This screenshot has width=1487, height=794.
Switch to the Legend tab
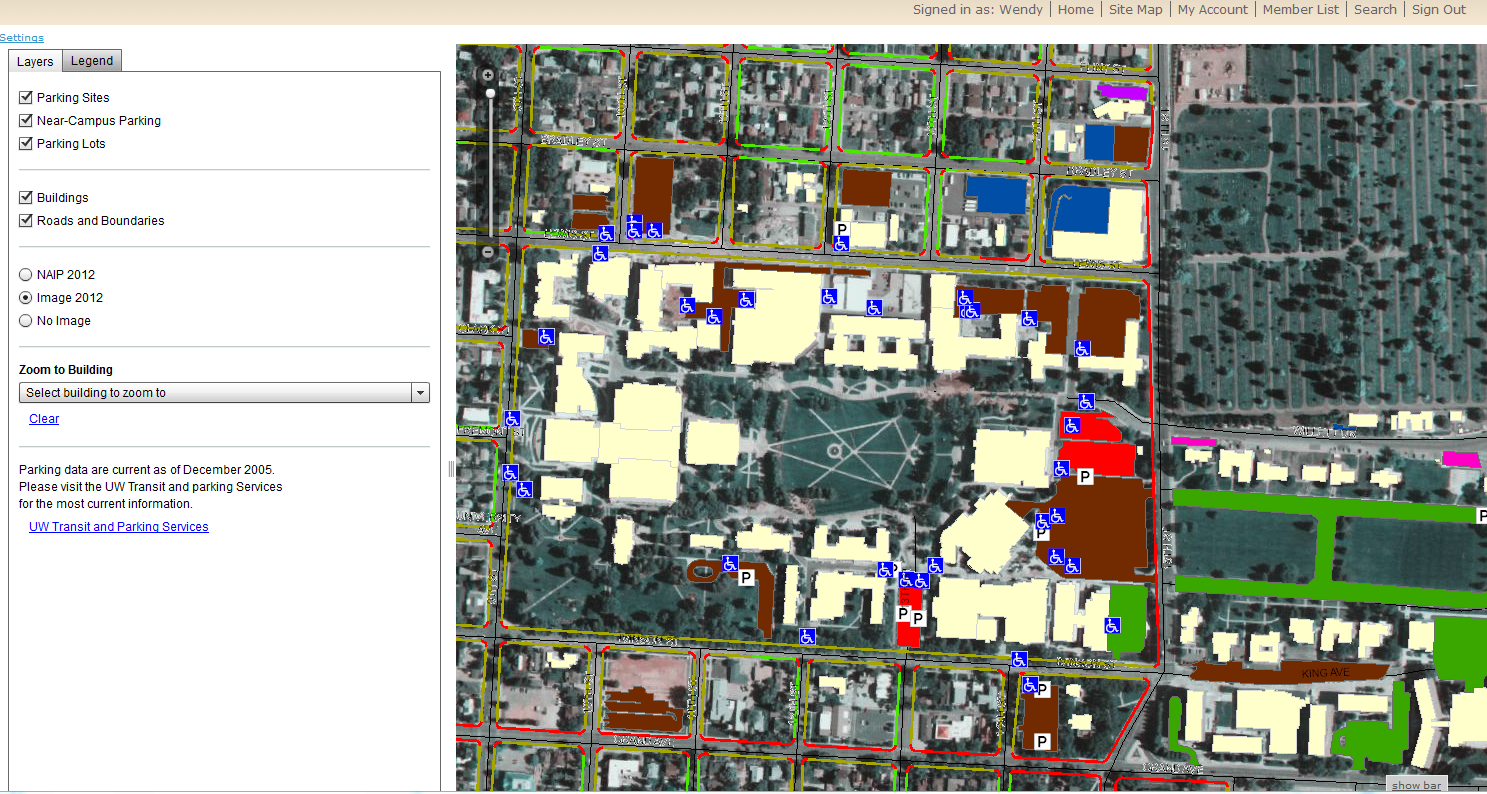(91, 60)
